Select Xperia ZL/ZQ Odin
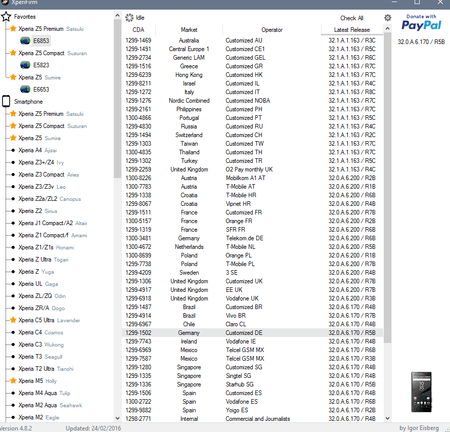450x432 pixels. [x=42, y=296]
